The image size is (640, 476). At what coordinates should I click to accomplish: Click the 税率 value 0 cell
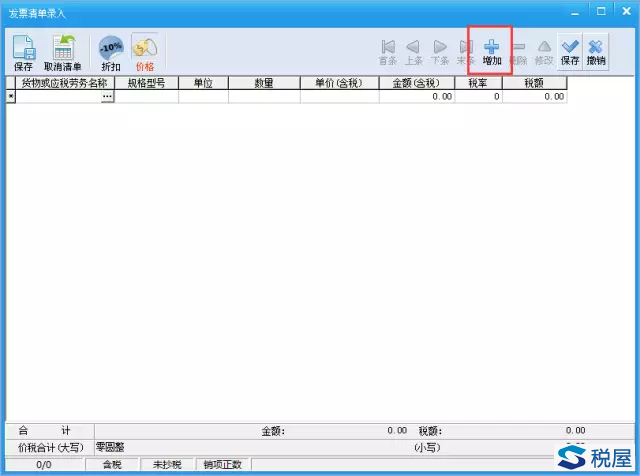(x=478, y=97)
